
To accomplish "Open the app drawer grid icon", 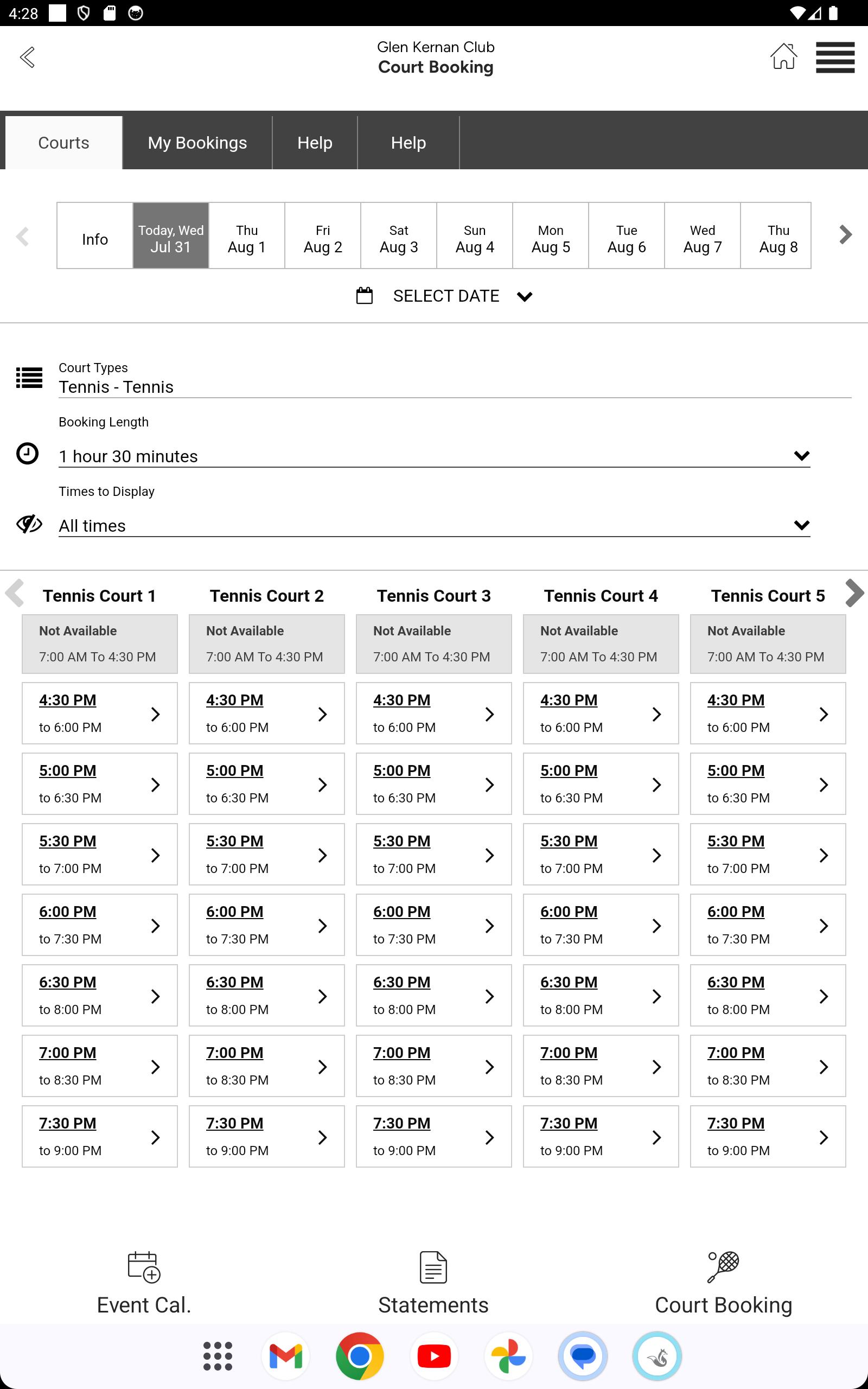I will coord(218,1356).
